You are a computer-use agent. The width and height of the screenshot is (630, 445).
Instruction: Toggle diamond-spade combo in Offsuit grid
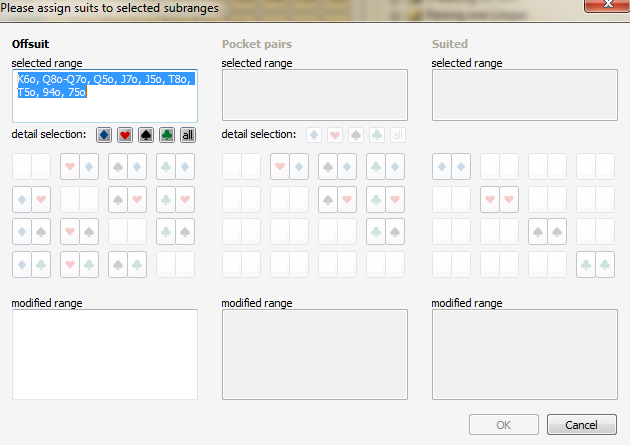click(31, 232)
